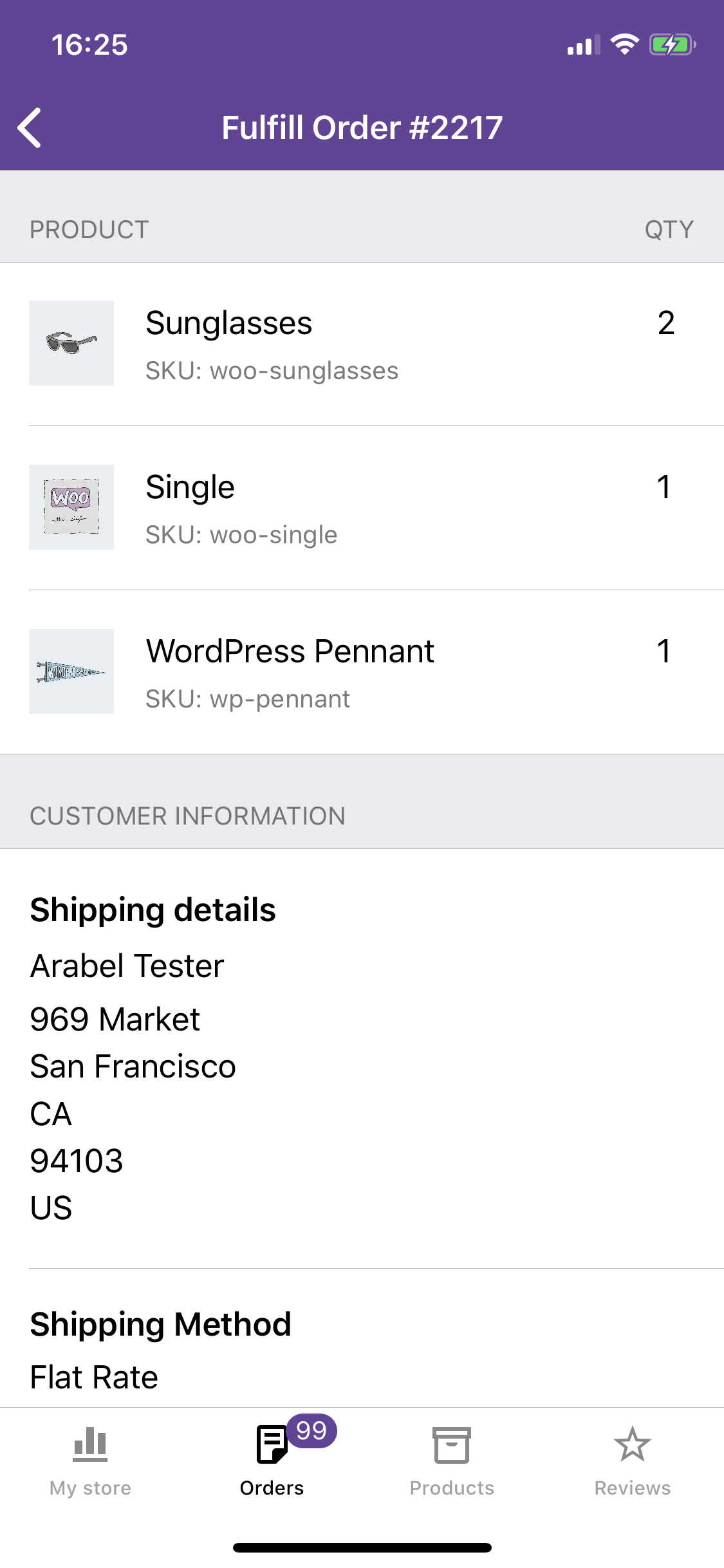Tap the Products archive box icon
This screenshot has height=1568, width=724.
pos(452,1444)
